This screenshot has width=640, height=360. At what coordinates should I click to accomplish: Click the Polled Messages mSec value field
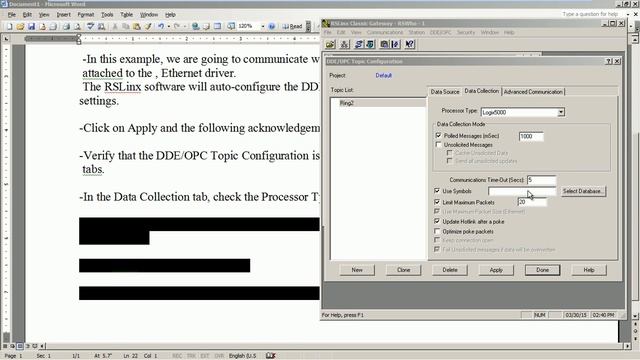(x=531, y=136)
